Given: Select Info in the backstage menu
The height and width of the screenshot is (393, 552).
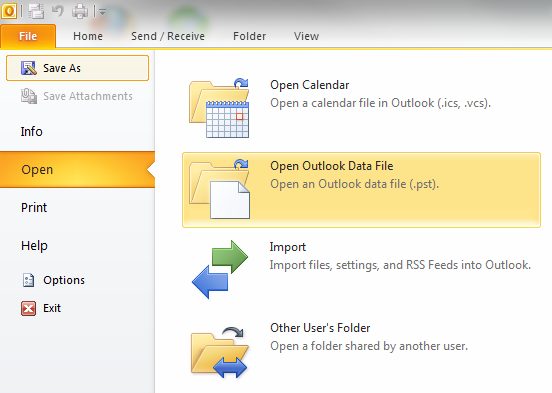Looking at the screenshot, I should [x=32, y=131].
